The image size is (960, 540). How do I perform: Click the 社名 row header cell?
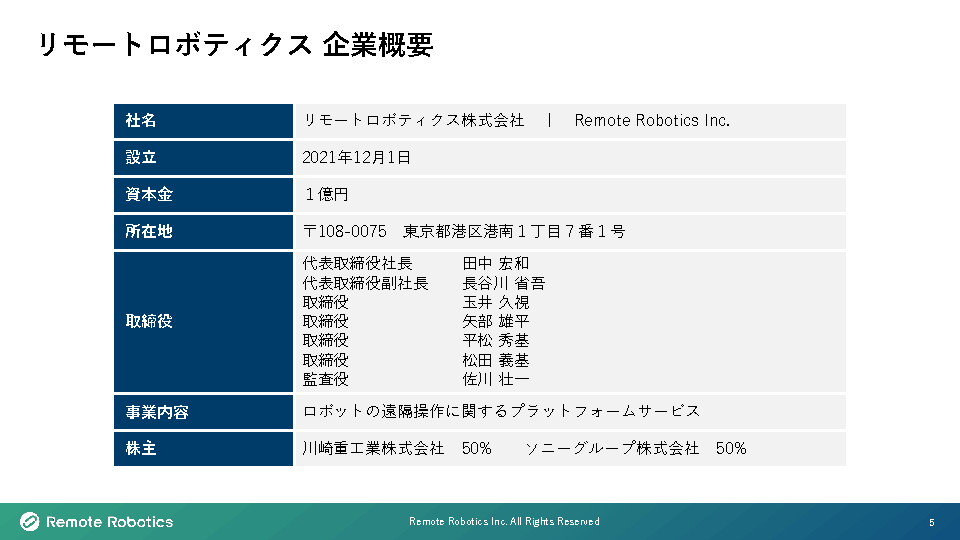[x=203, y=121]
